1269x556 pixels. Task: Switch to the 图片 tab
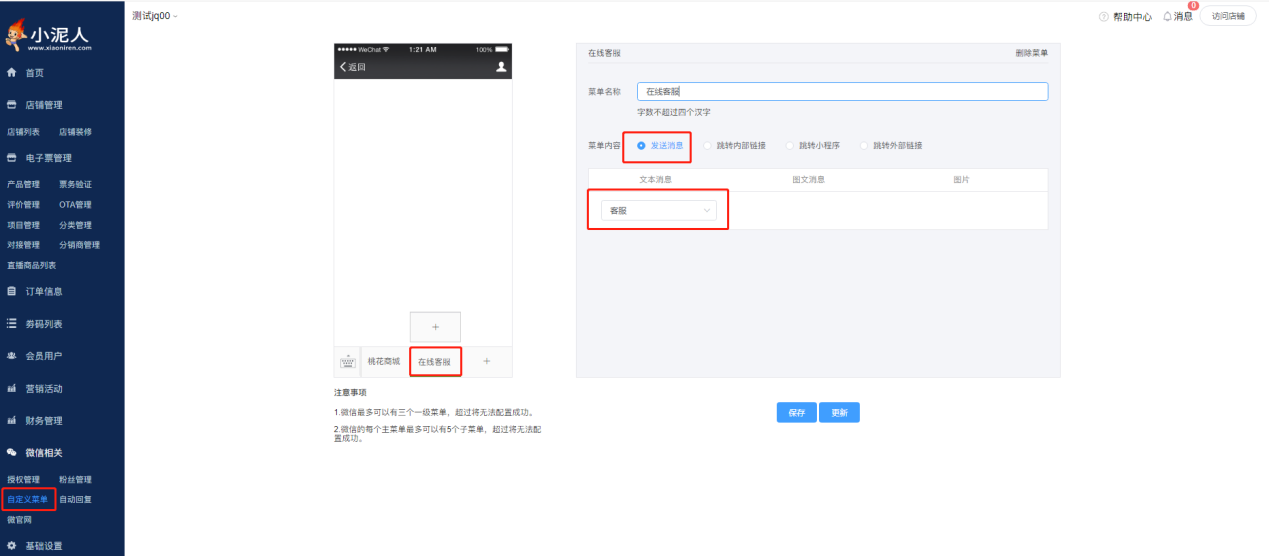pos(961,180)
